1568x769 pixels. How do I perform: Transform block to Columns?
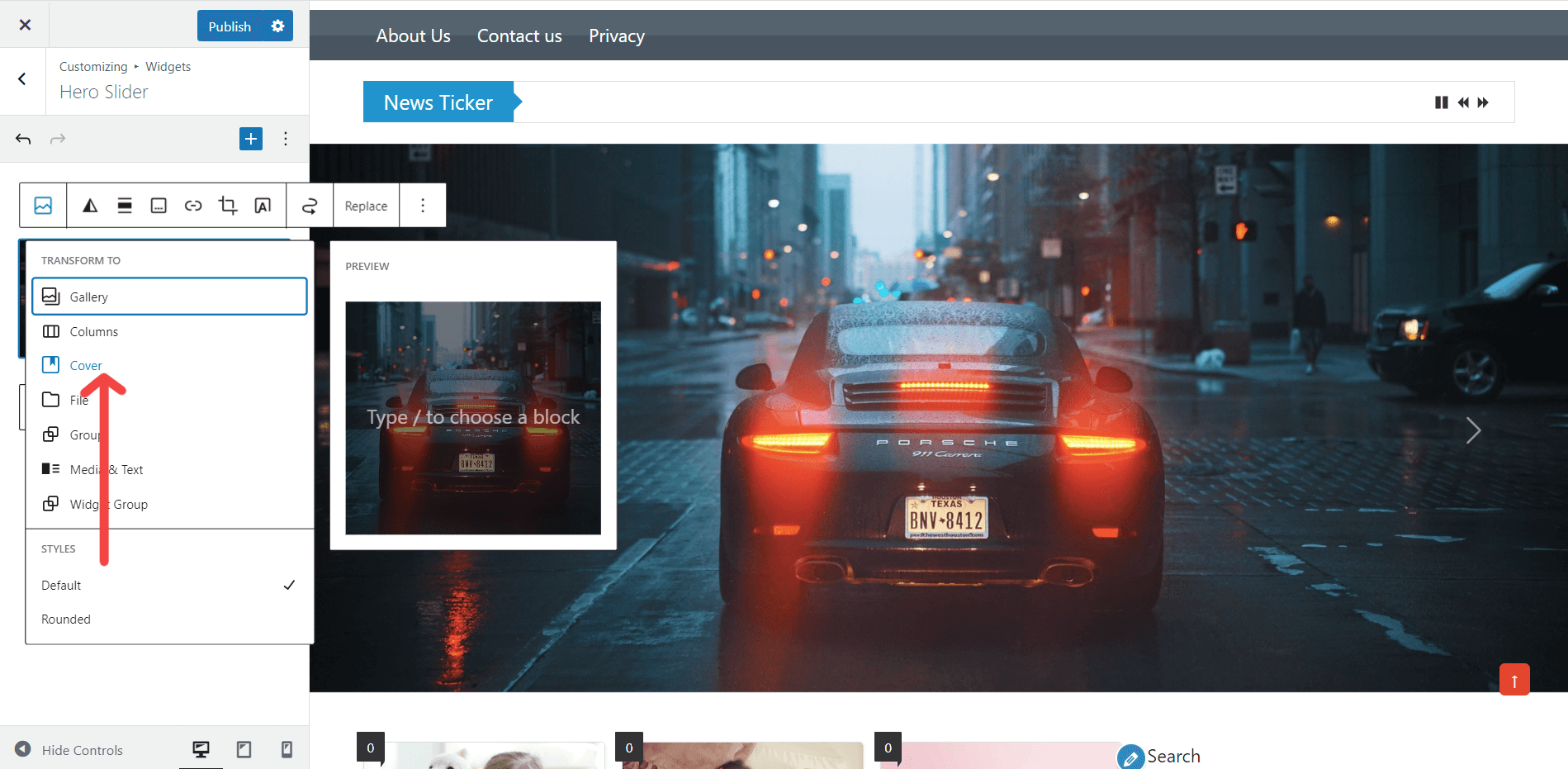tap(169, 331)
